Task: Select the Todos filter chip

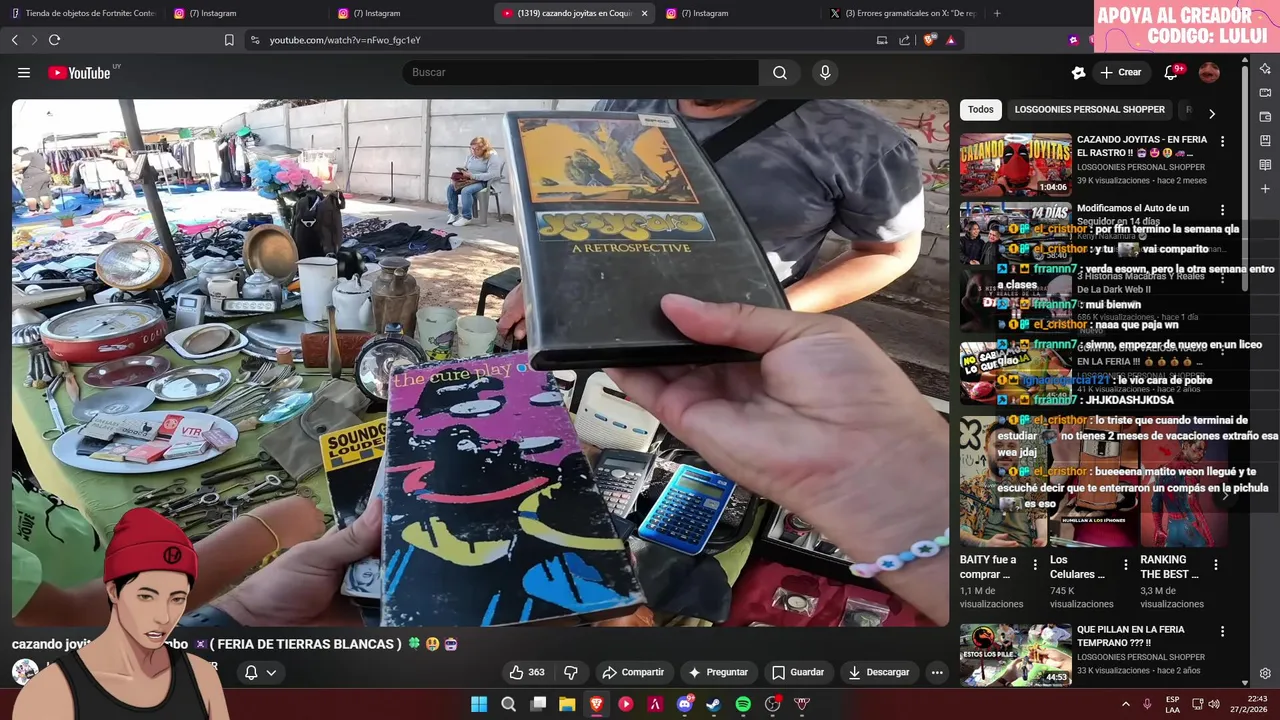Action: [x=981, y=110]
